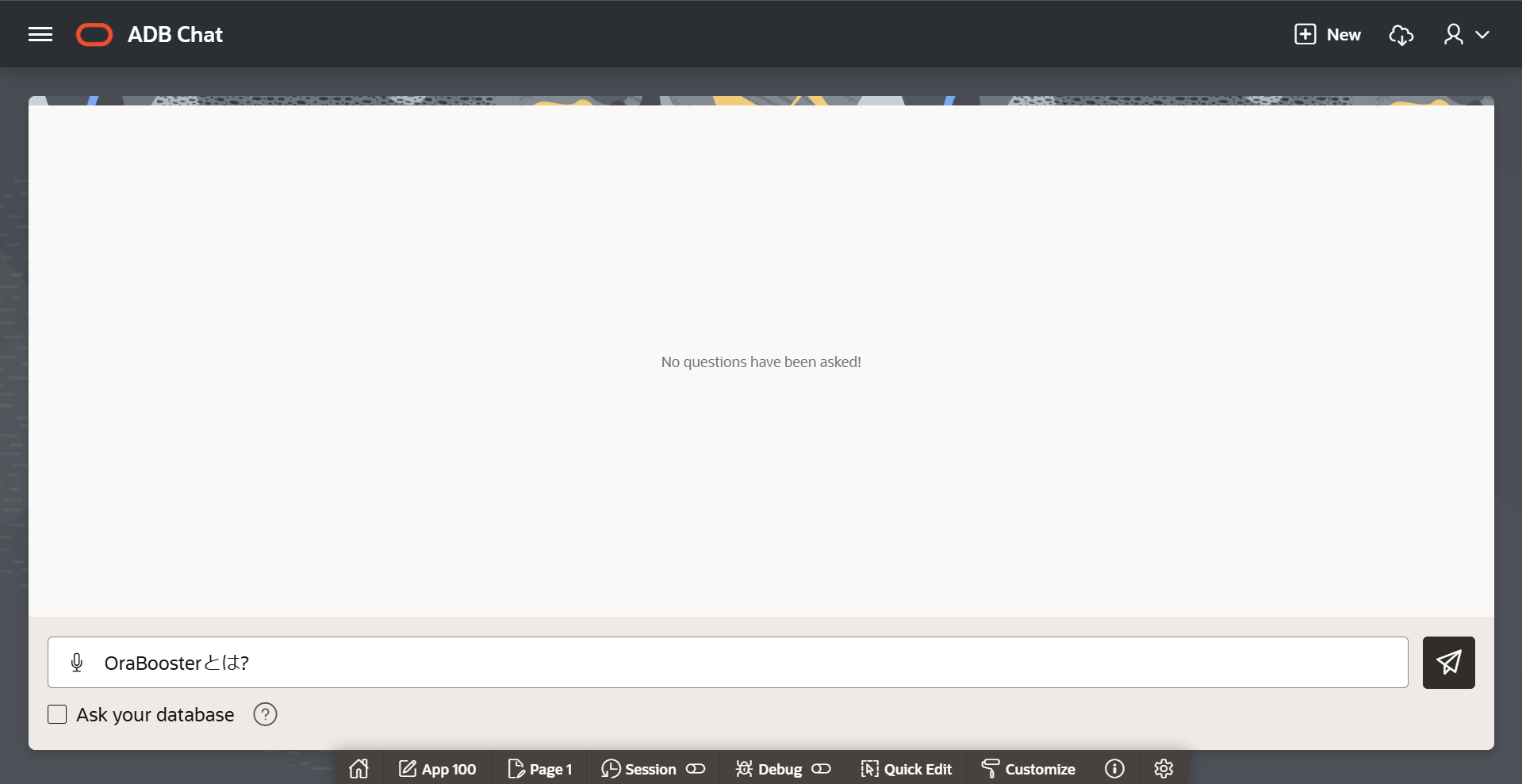Activate Quick Edit mode
This screenshot has width=1522, height=784.
coord(907,769)
